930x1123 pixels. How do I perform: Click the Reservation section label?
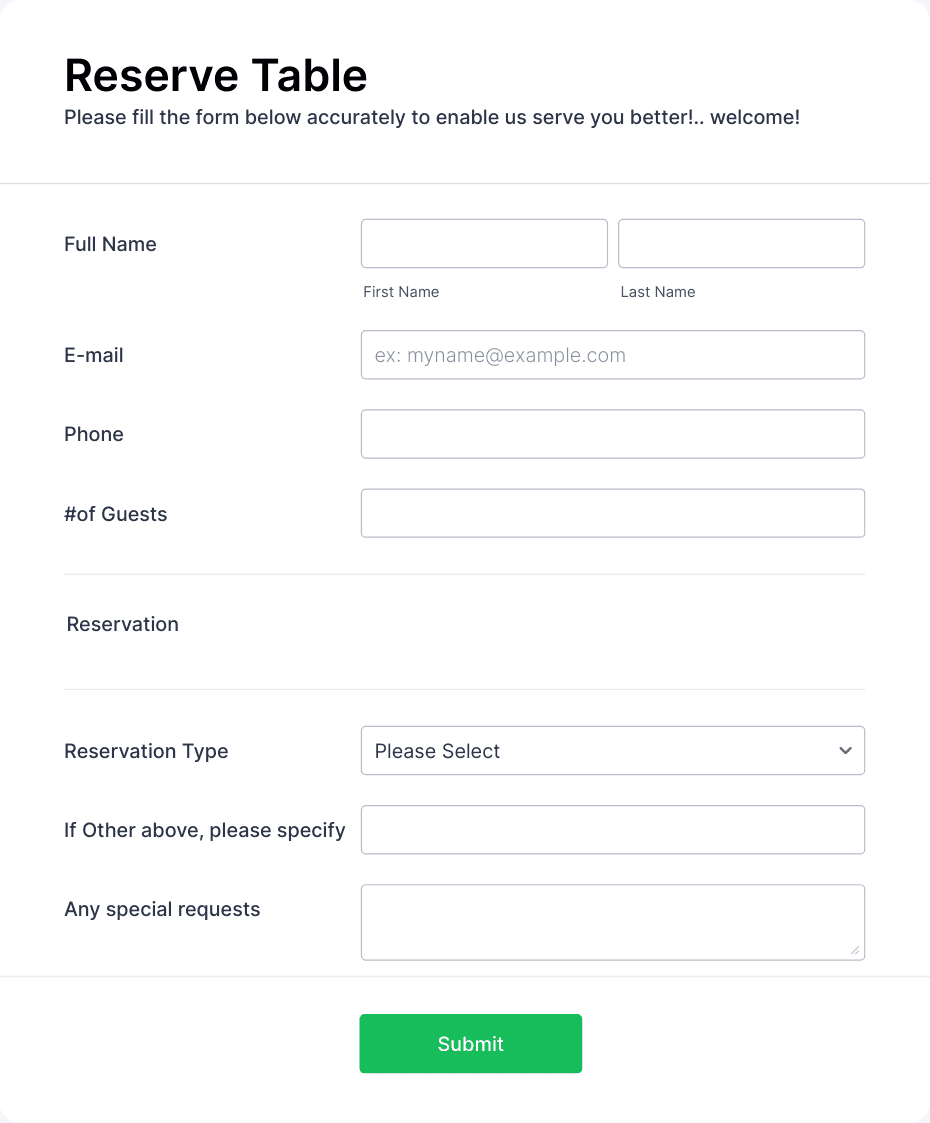(x=122, y=623)
